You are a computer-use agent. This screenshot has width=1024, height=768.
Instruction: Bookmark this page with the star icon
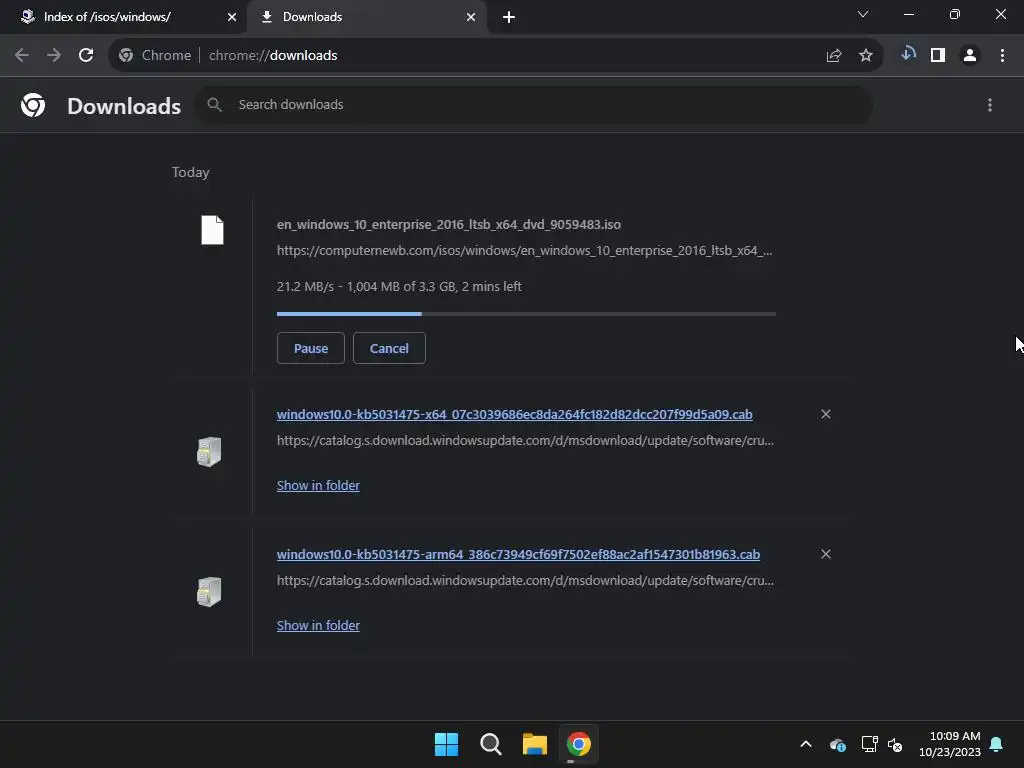[x=866, y=56]
